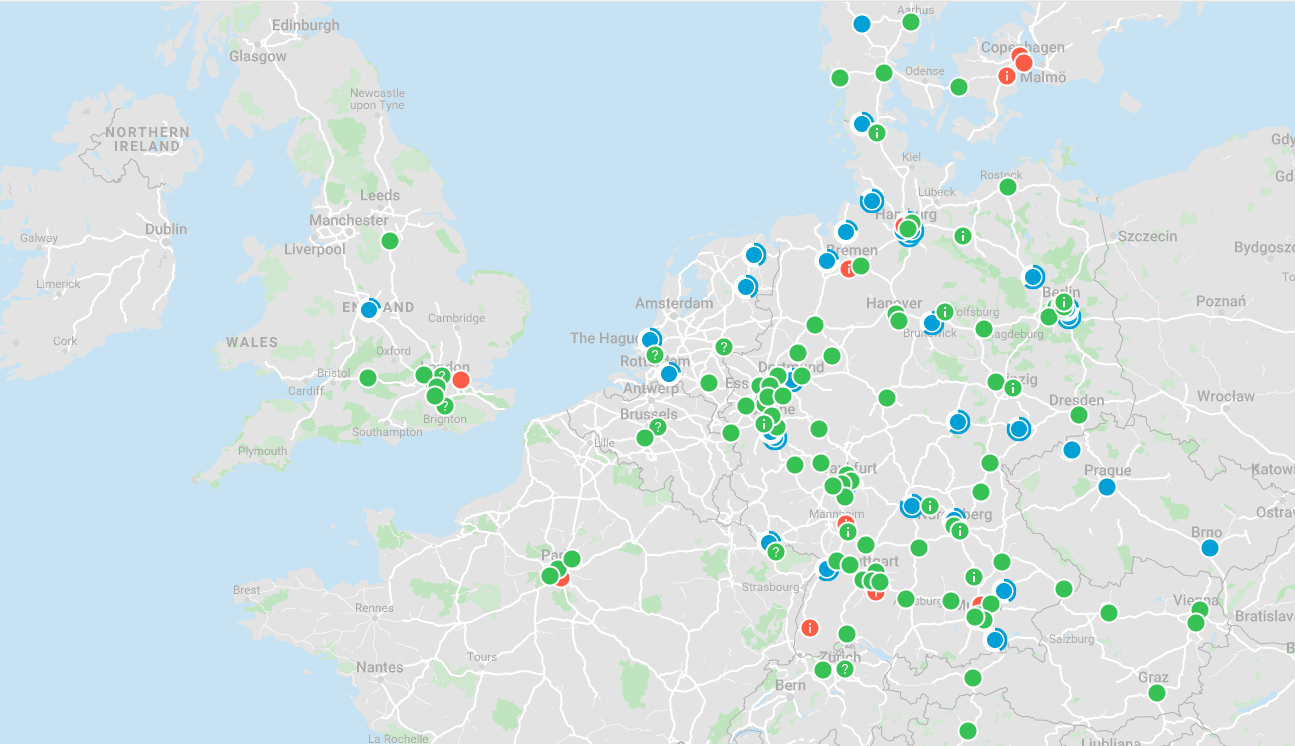Select the green marker east of Bristol

368,378
